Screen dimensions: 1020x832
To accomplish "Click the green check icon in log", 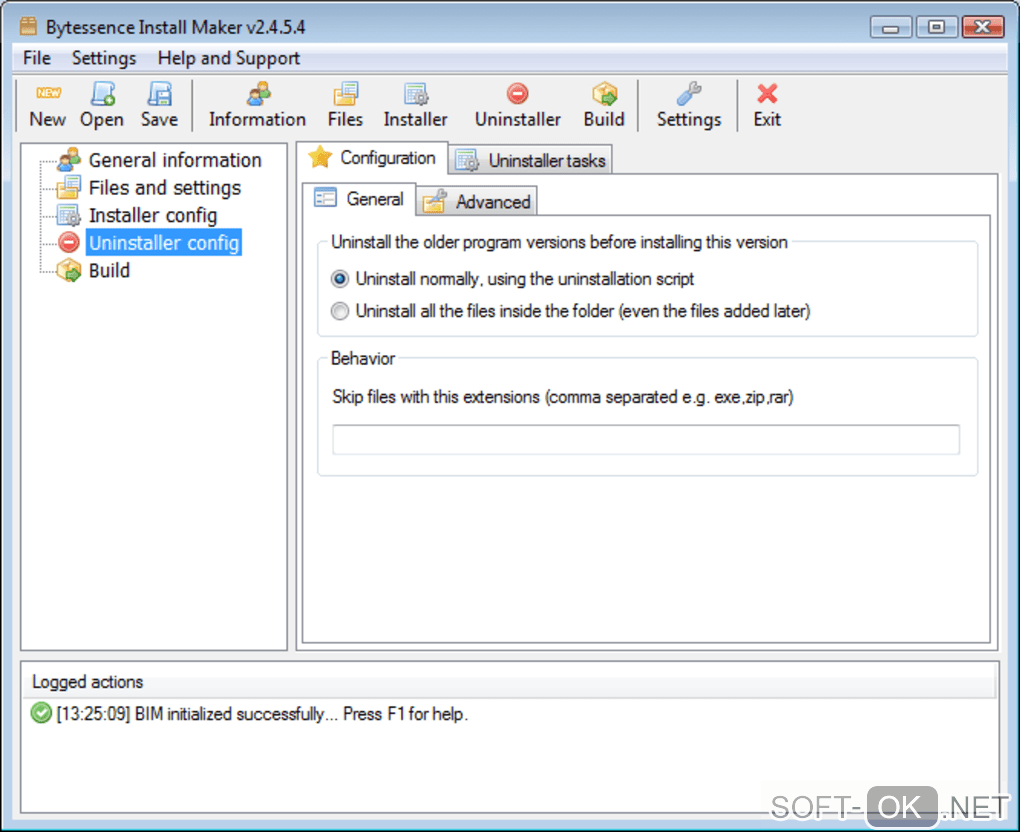I will (41, 714).
